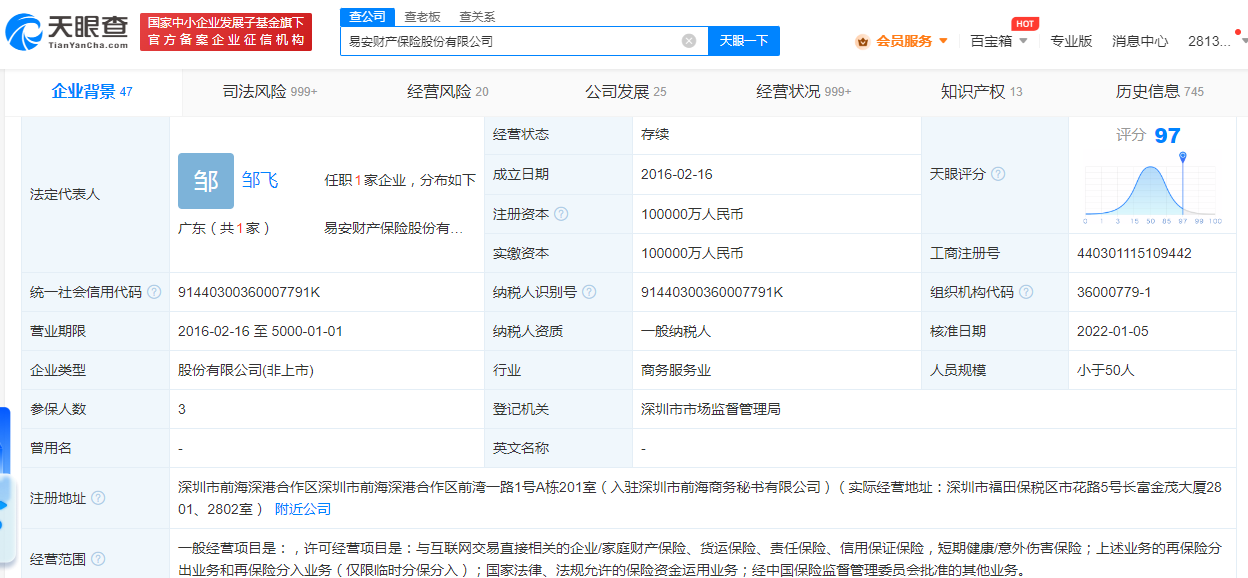Click the credit code 91440300360007791K under 统一社会信用代码
The height and width of the screenshot is (578, 1248).
(x=249, y=292)
